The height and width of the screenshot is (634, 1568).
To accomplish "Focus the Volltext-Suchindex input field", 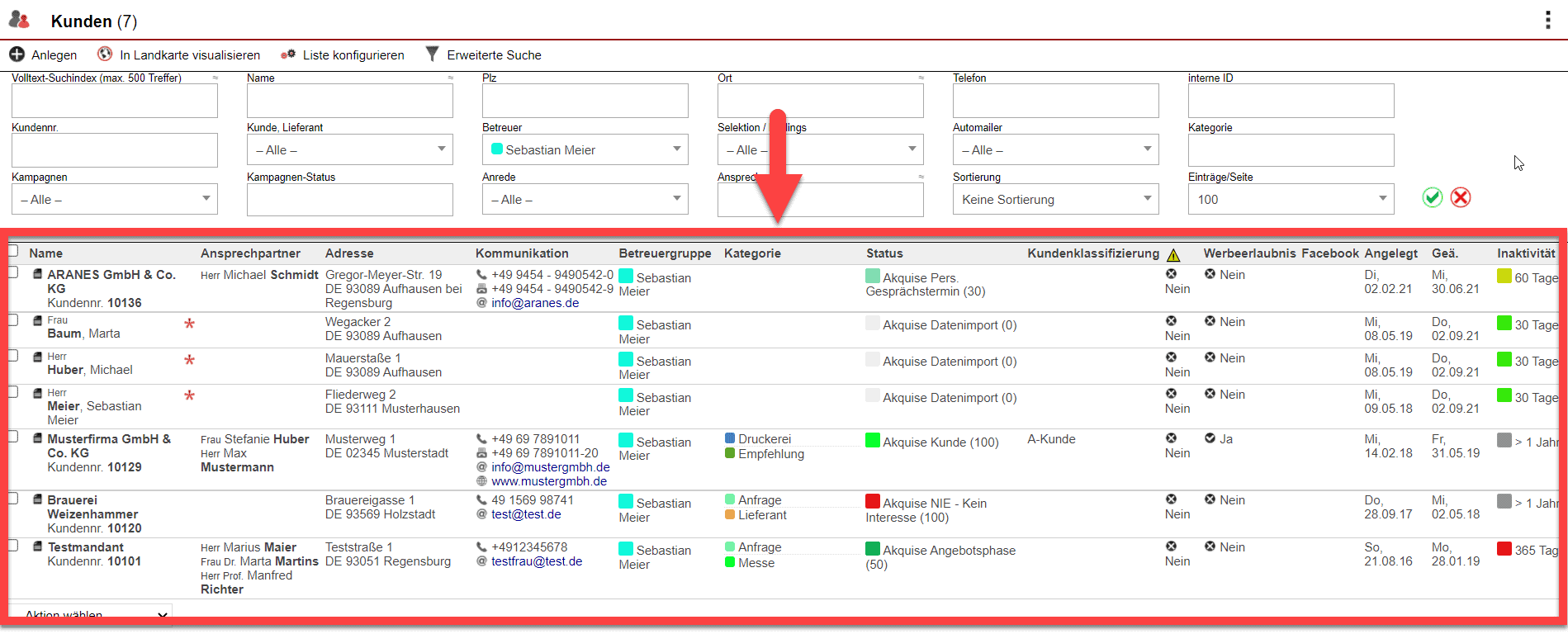I will point(115,101).
